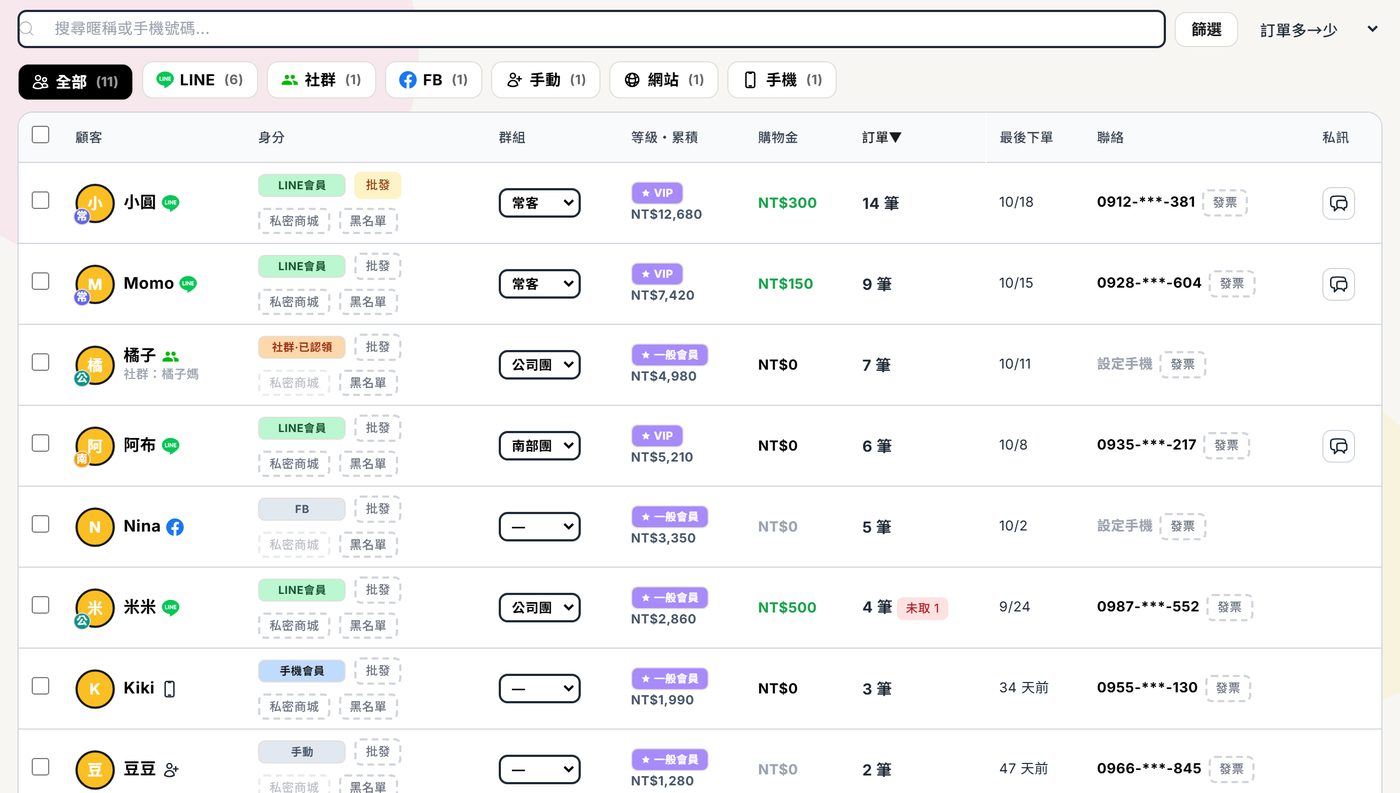Click LINE icon beside 小圓's name
The width and height of the screenshot is (1400, 793).
[171, 203]
